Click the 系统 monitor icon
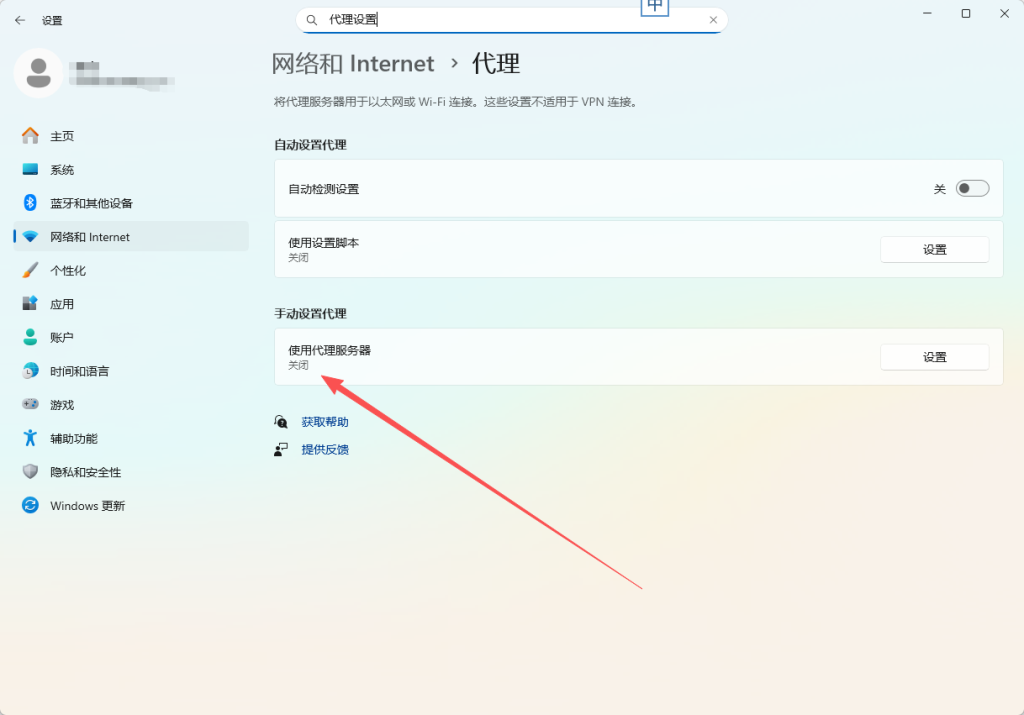Screen dimensions: 1024x715 30,170
